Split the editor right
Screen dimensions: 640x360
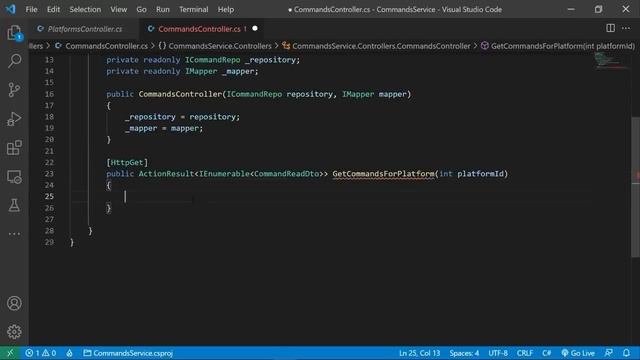click(x=610, y=28)
